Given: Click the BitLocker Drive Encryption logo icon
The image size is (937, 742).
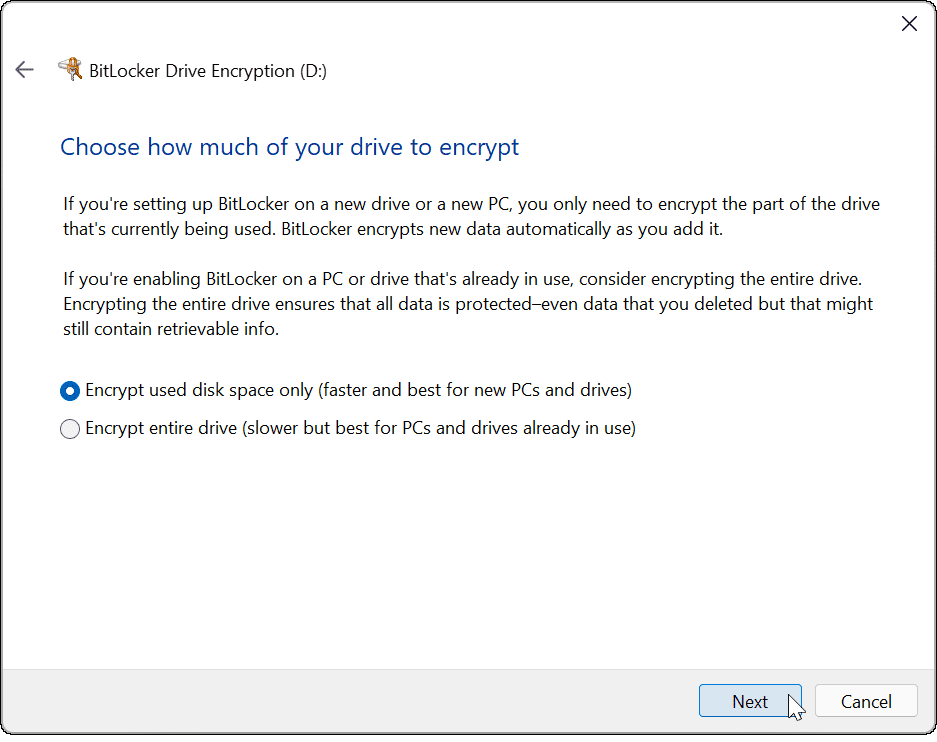Looking at the screenshot, I should click(x=71, y=70).
